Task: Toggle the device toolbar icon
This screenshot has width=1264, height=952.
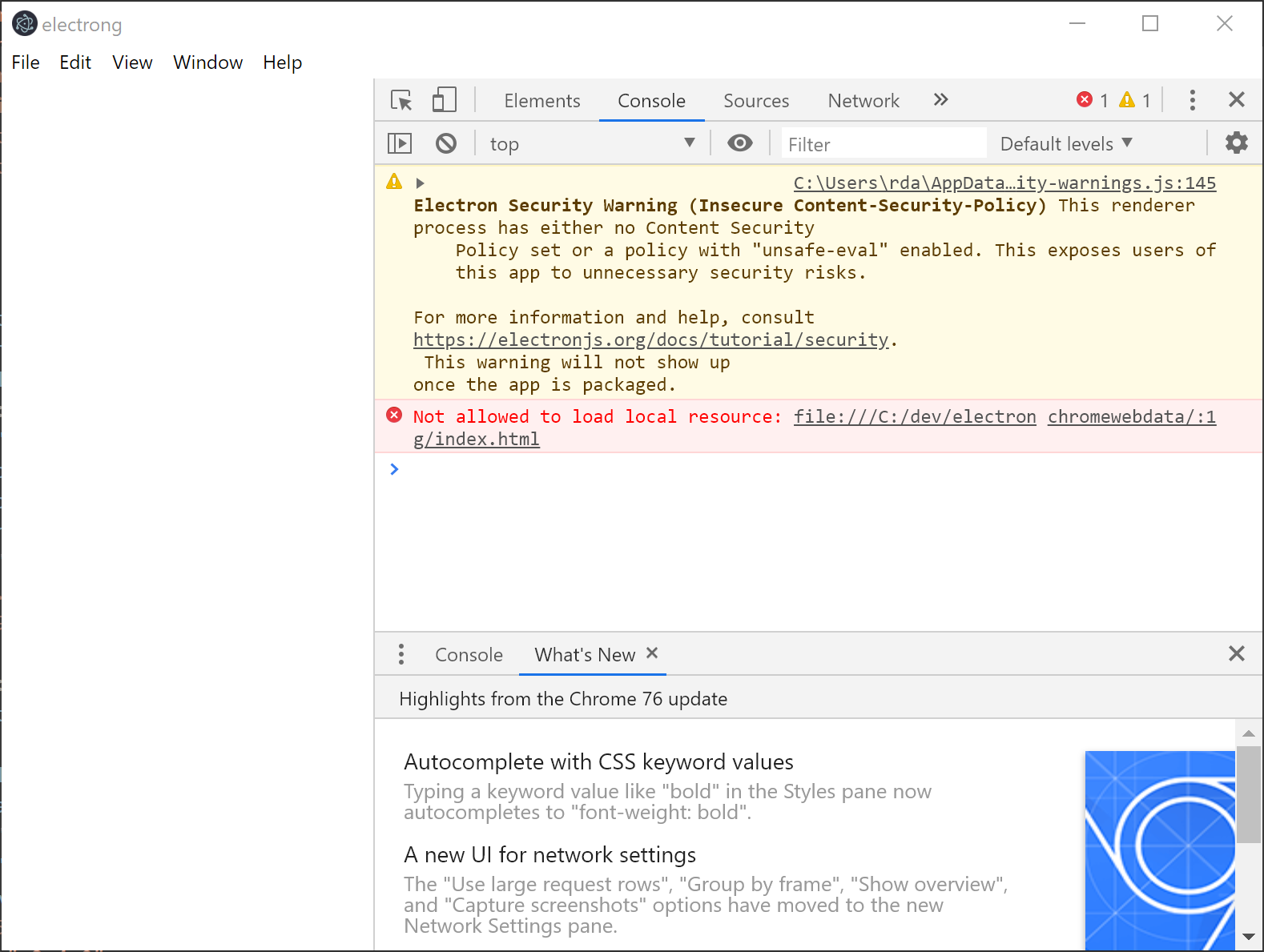Action: 444,100
